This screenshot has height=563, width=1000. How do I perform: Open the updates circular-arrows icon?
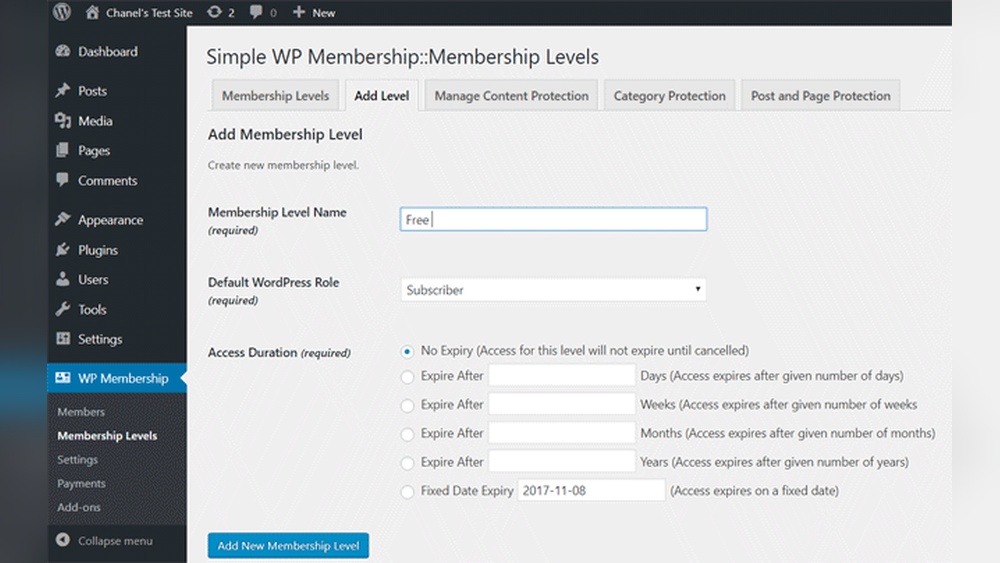tap(214, 12)
